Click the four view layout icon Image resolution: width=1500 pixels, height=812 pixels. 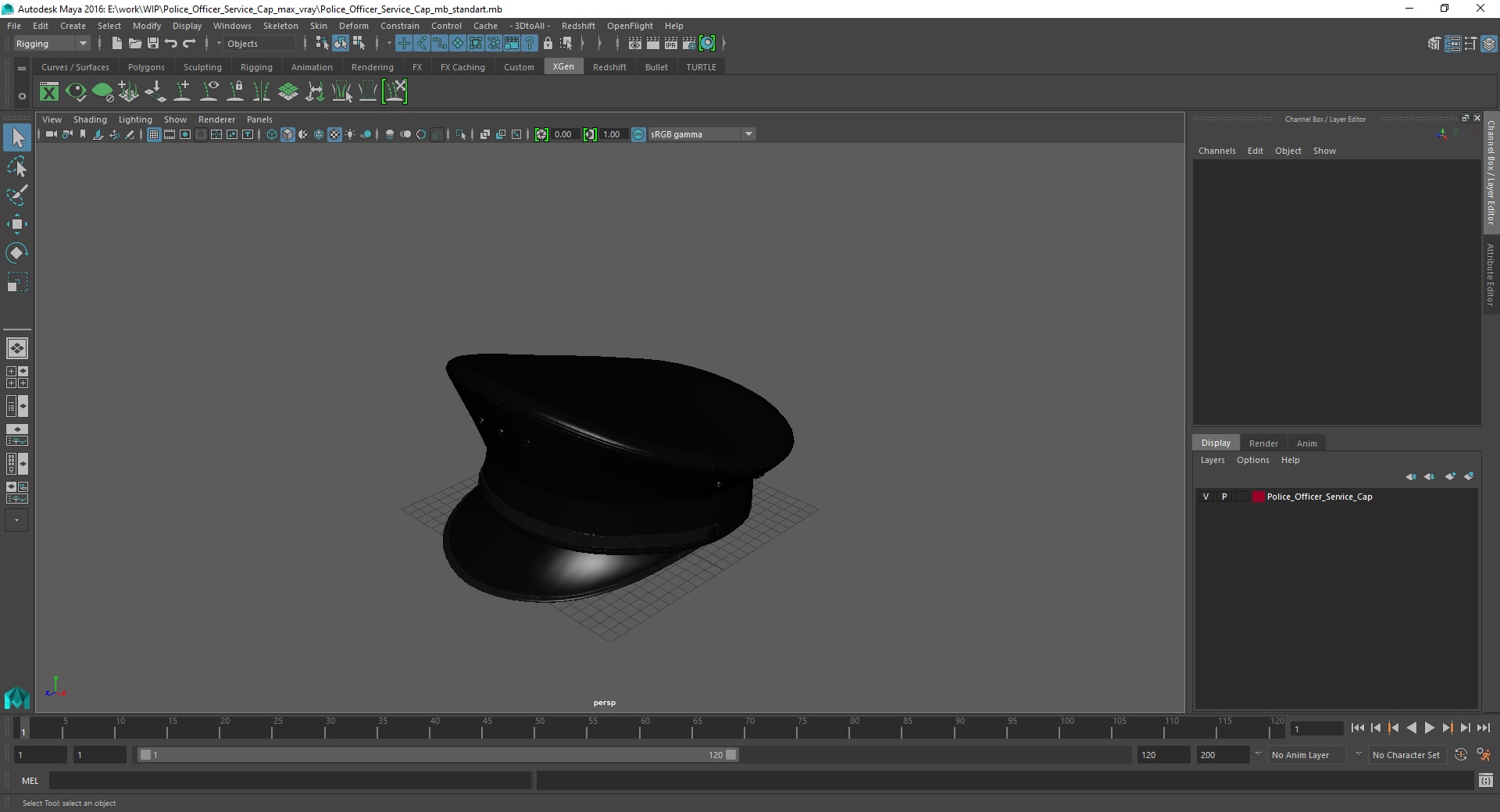click(x=17, y=377)
